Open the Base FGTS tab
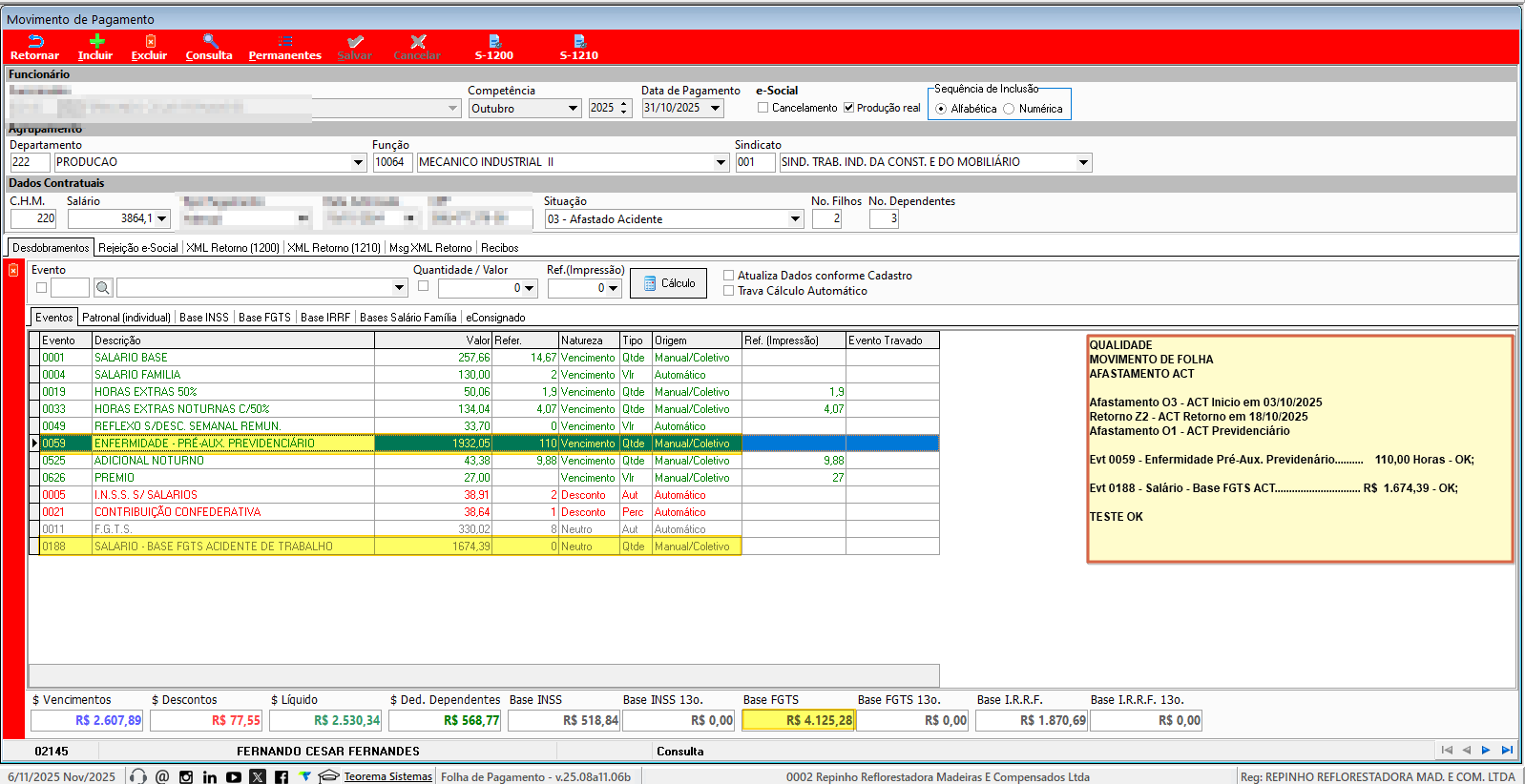 264,318
